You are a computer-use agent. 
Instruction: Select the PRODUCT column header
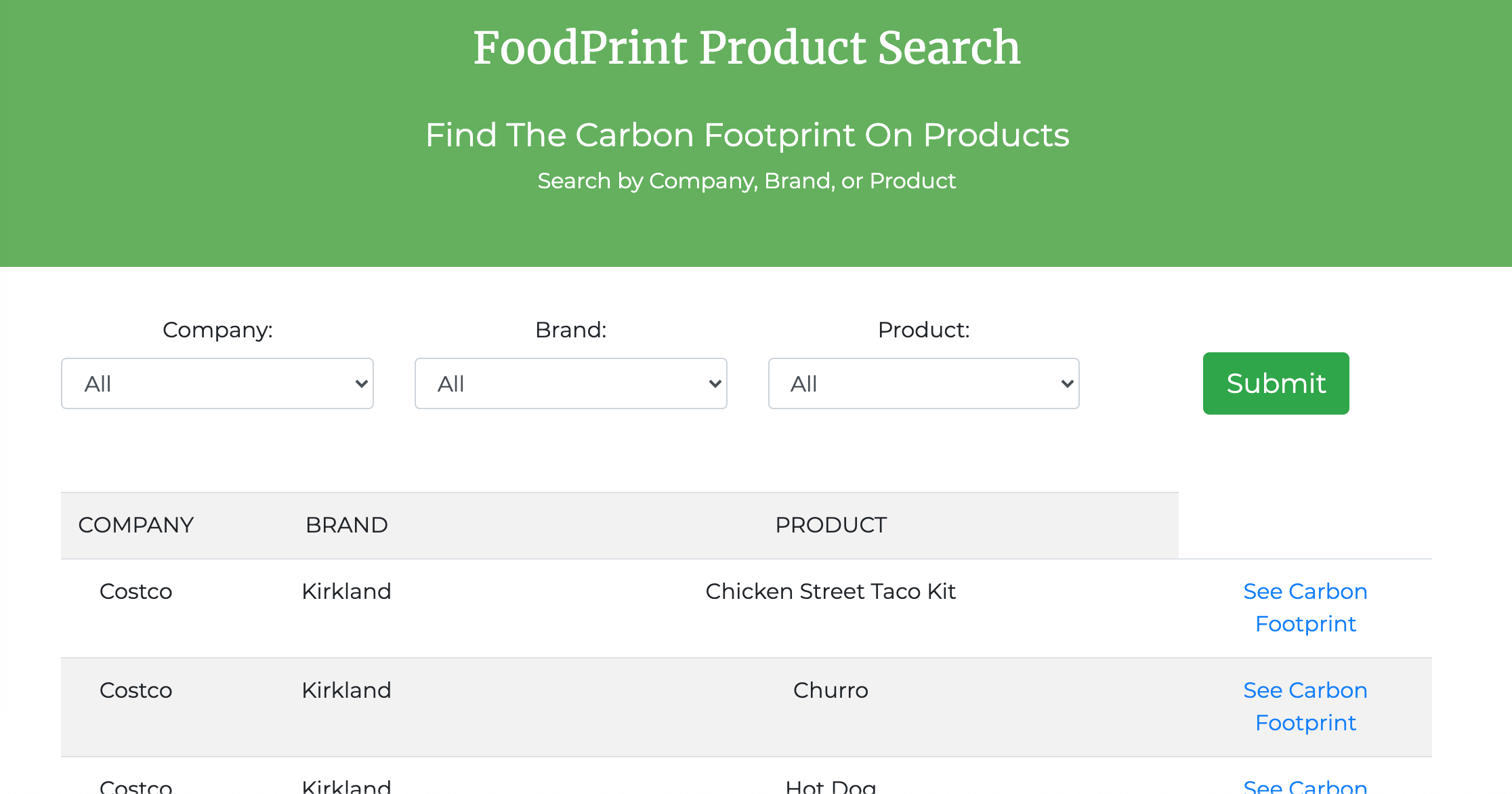point(831,525)
